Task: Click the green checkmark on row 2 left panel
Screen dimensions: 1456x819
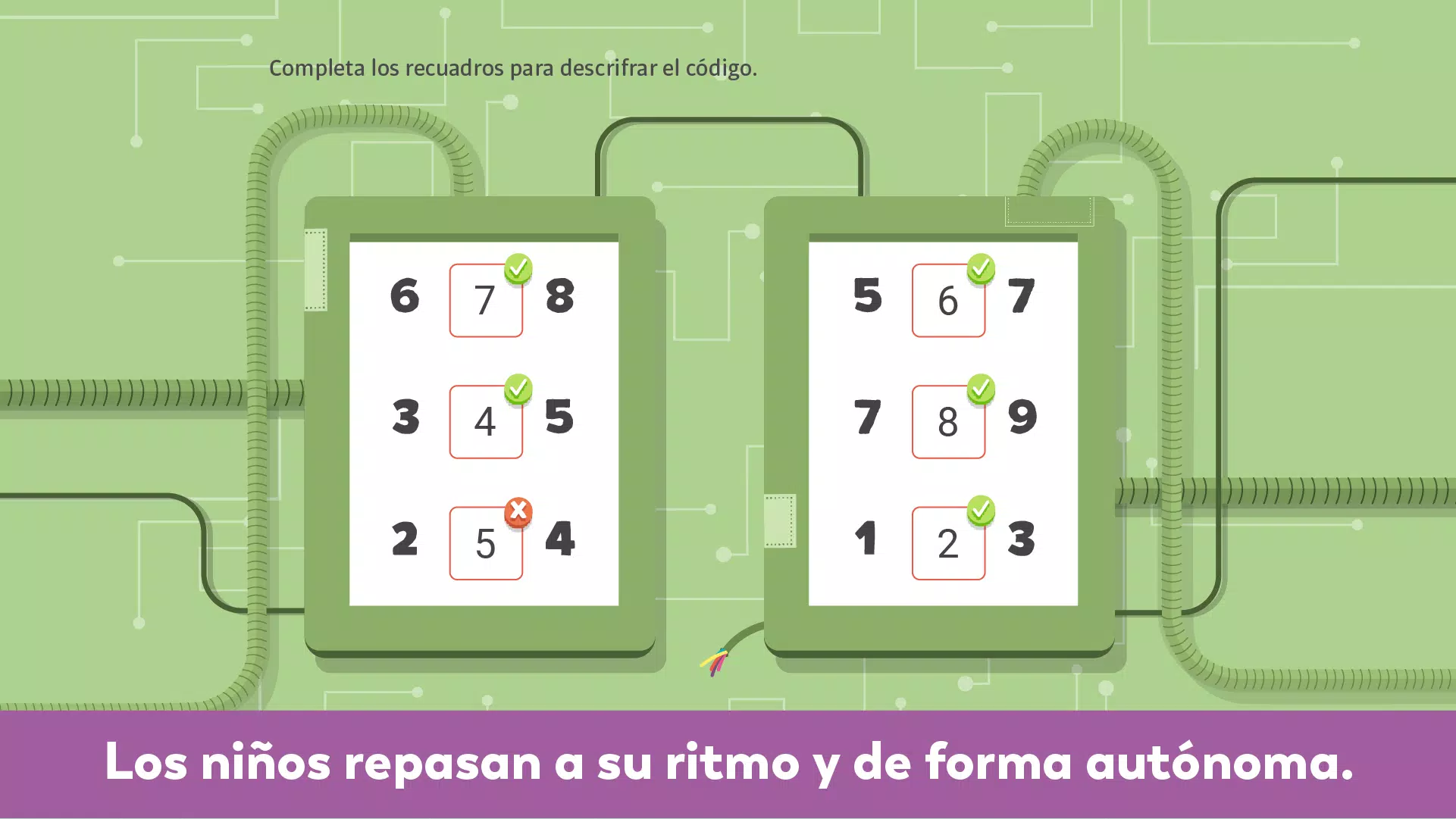Action: pos(516,389)
